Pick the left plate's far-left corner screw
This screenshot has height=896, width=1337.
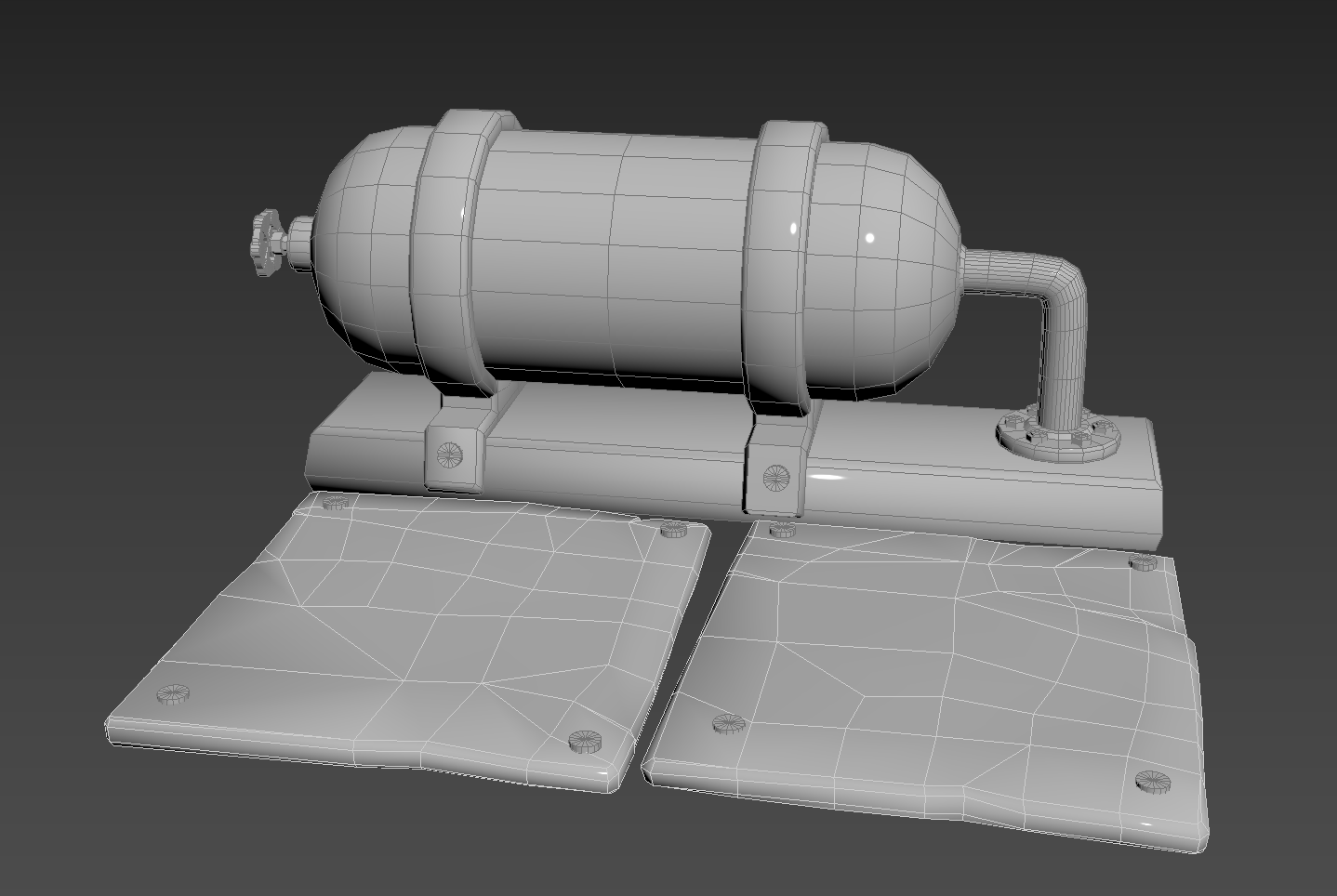pyautogui.click(x=335, y=503)
